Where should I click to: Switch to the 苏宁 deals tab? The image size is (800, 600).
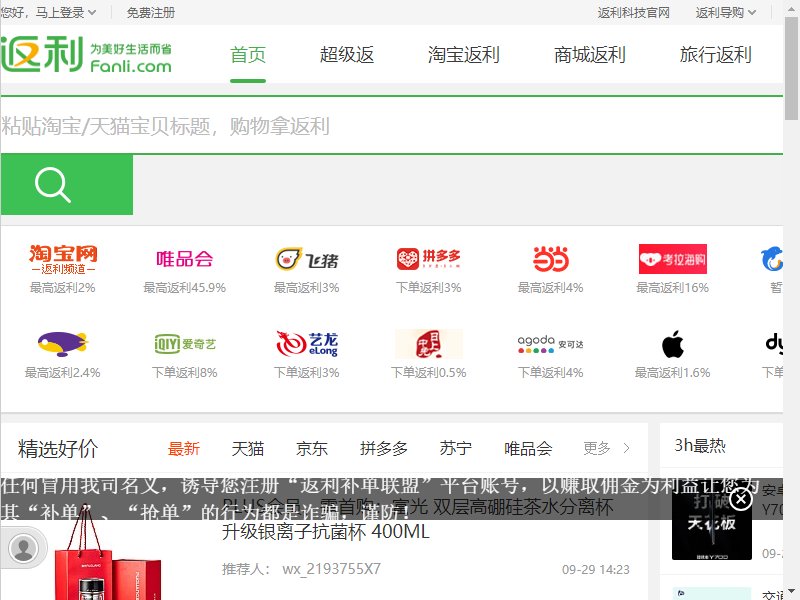456,448
